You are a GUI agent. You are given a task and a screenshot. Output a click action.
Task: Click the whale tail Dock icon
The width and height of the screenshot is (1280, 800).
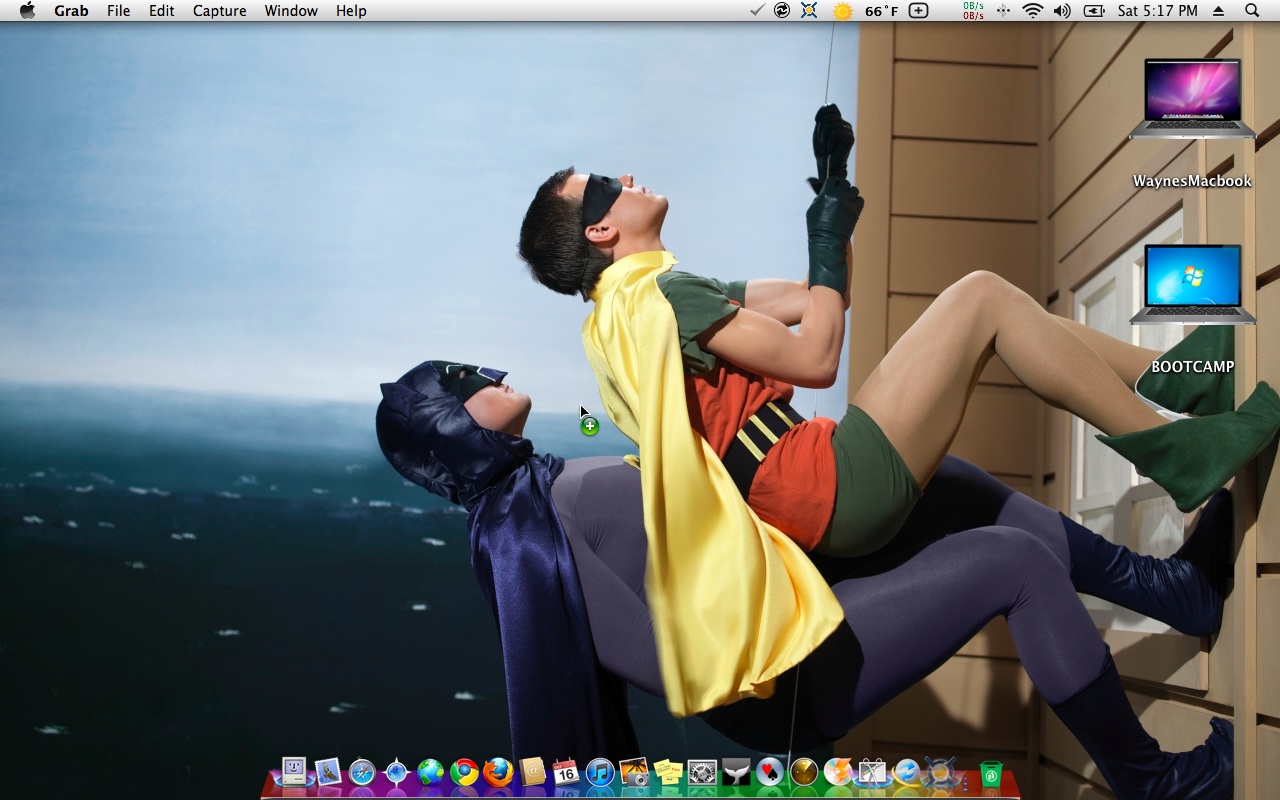click(x=736, y=772)
